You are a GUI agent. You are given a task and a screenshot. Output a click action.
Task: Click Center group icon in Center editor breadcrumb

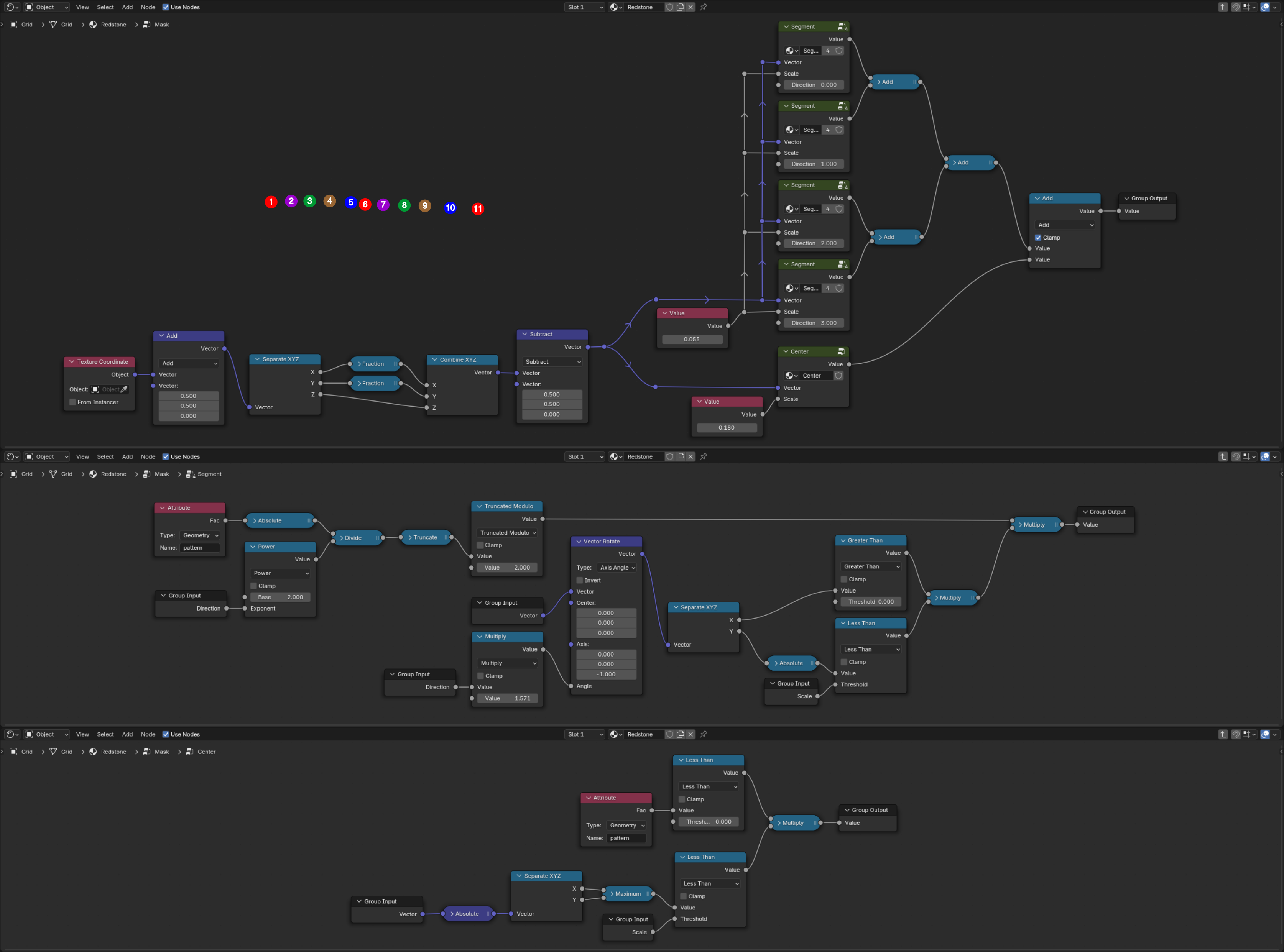190,752
